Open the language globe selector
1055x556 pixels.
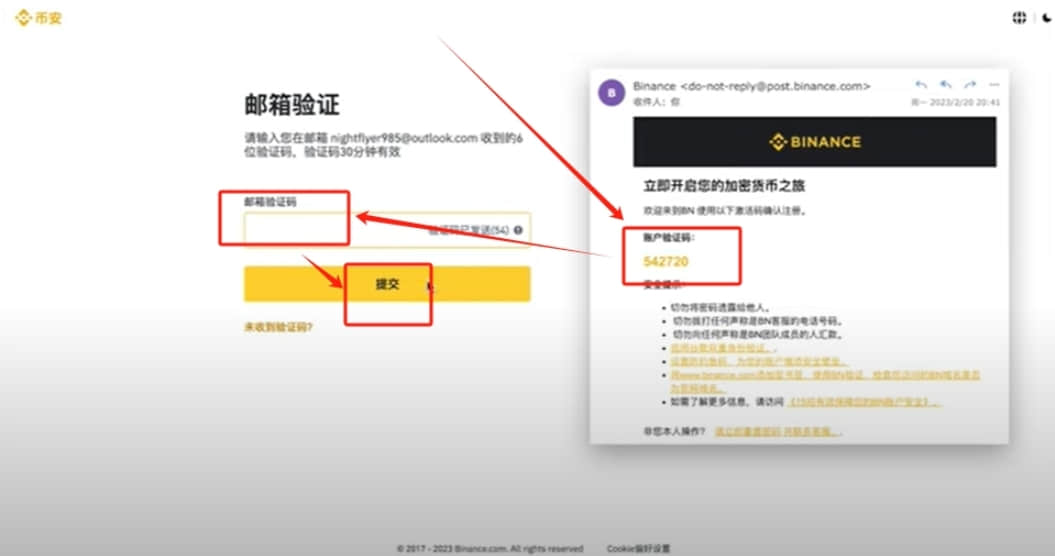[1019, 18]
